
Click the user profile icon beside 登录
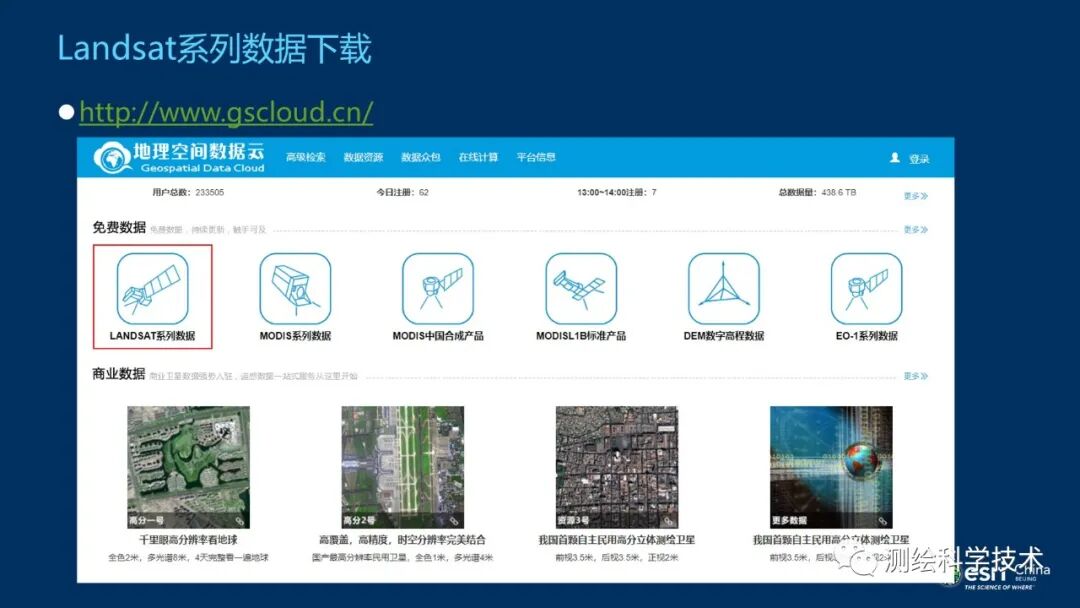(x=895, y=158)
